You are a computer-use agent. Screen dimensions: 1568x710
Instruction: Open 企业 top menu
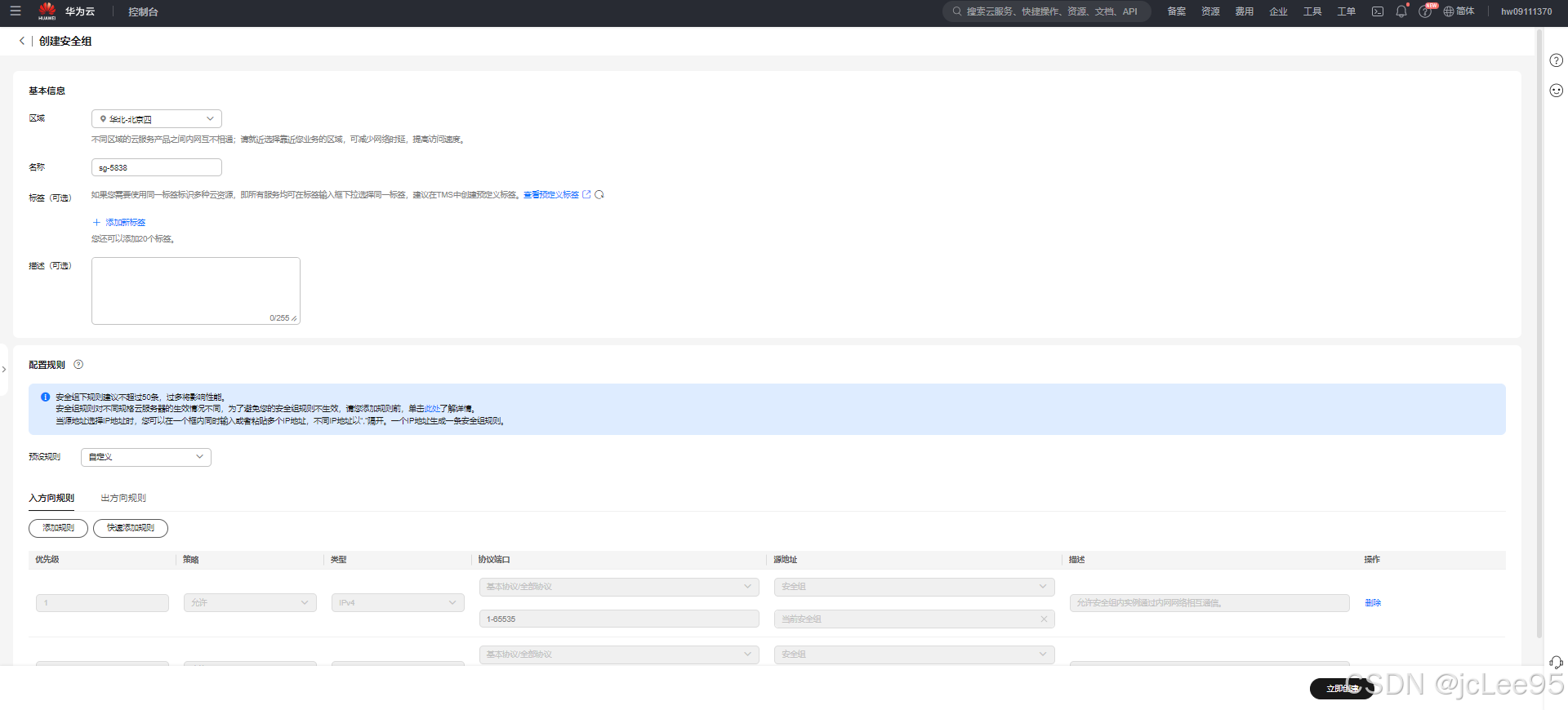click(1278, 11)
